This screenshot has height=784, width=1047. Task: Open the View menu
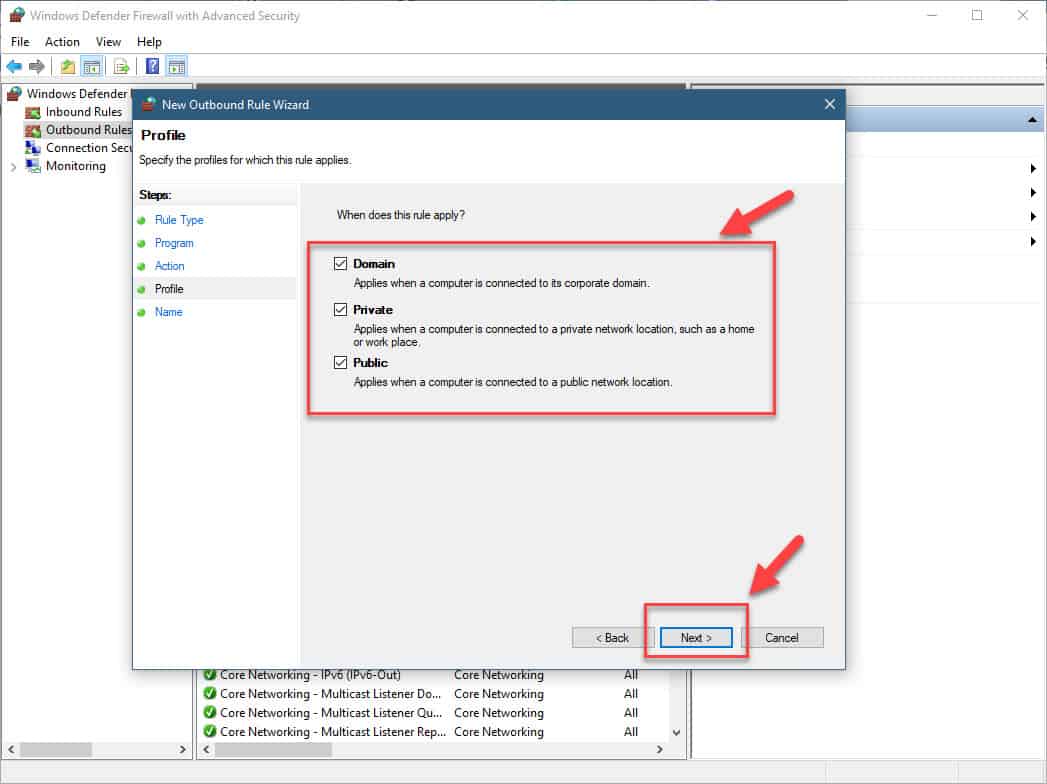(x=108, y=41)
